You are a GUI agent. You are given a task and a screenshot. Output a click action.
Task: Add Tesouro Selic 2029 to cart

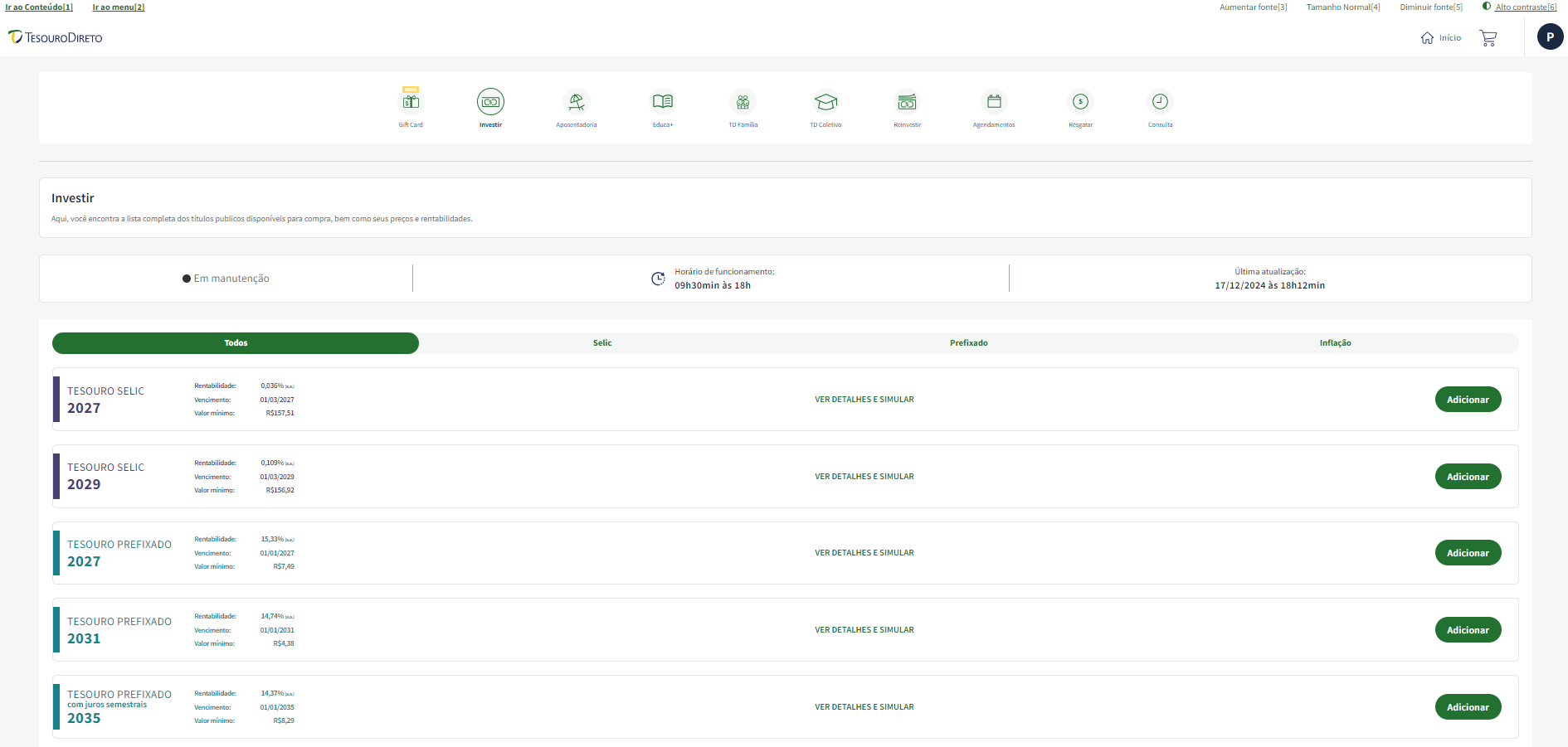click(1468, 477)
